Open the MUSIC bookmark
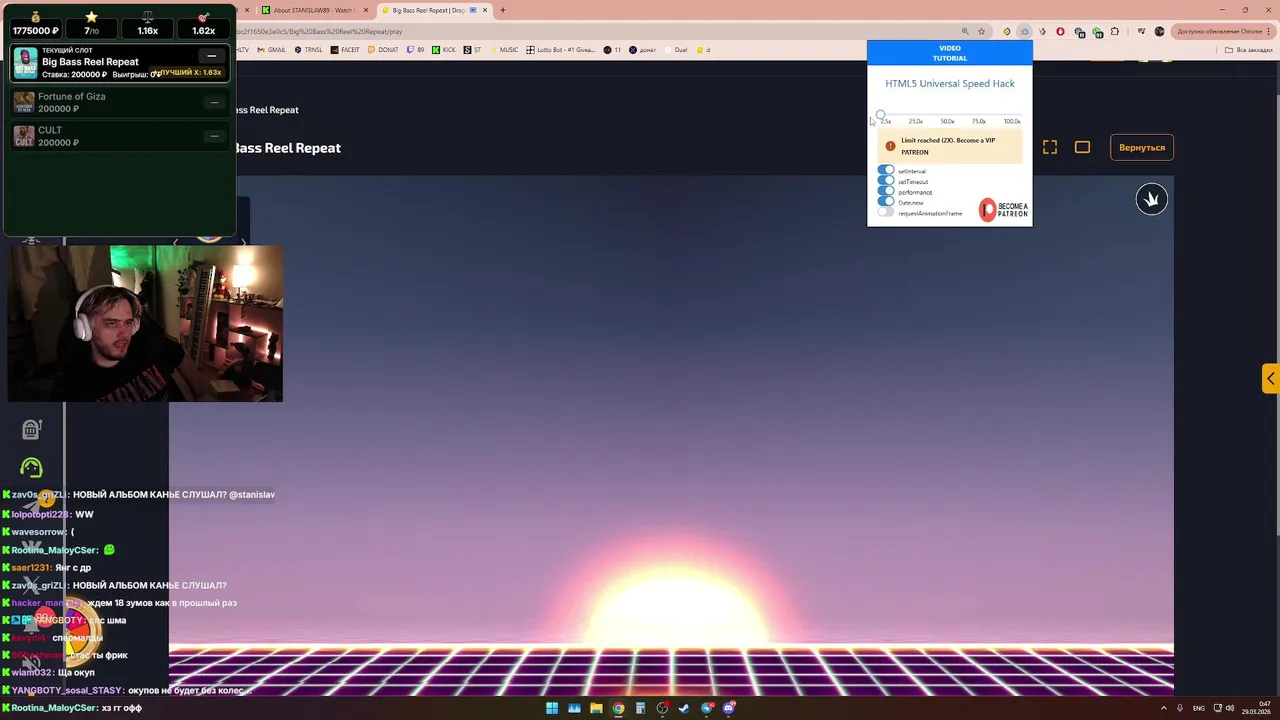This screenshot has width=1280, height=720. pyautogui.click(x=504, y=49)
